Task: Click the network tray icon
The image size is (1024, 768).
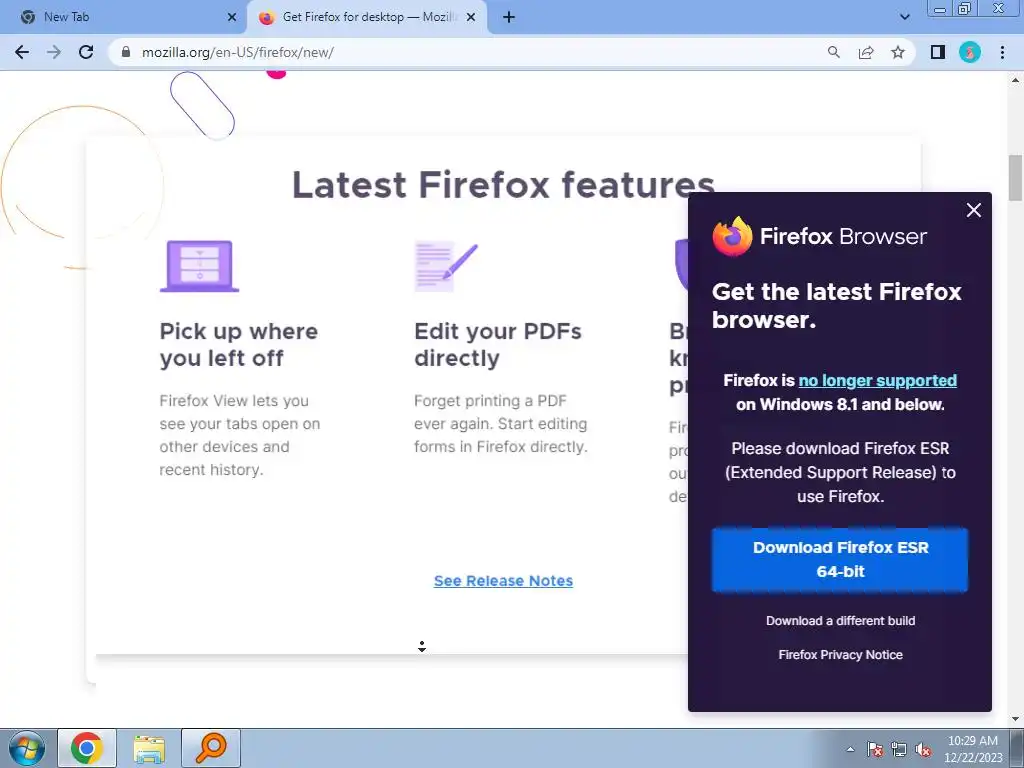Action: pos(899,750)
